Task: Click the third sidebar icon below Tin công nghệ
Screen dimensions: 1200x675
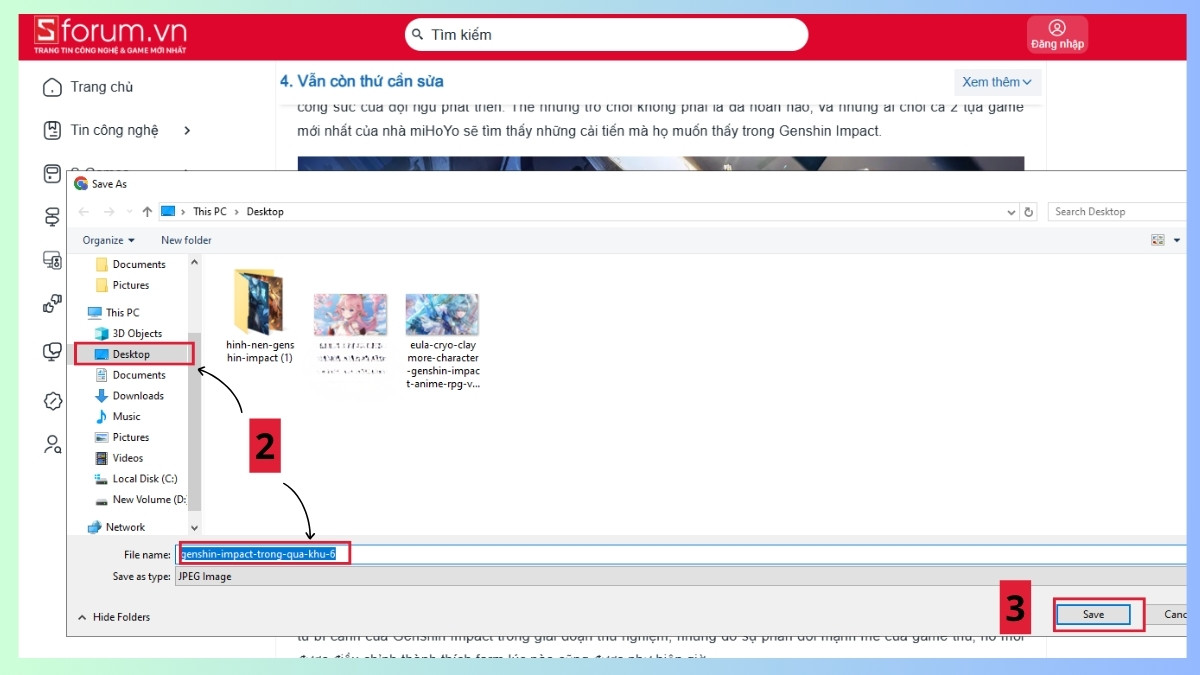Action: click(52, 174)
